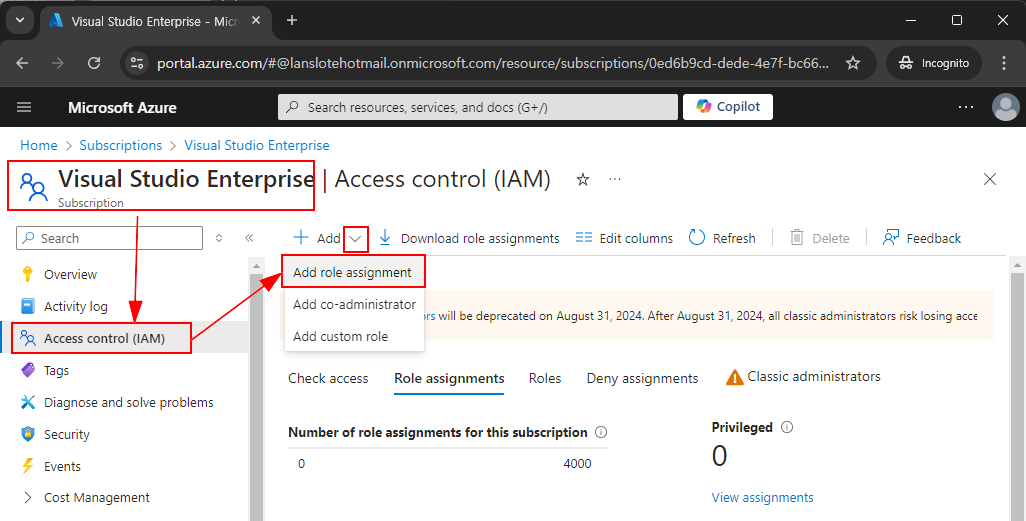Open Edit columns

[624, 238]
